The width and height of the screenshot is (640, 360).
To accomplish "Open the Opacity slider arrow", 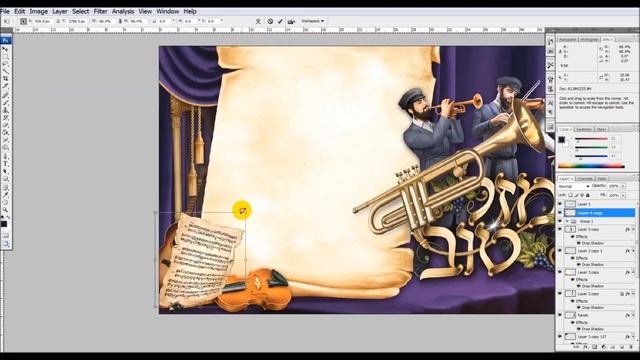I will [x=623, y=186].
